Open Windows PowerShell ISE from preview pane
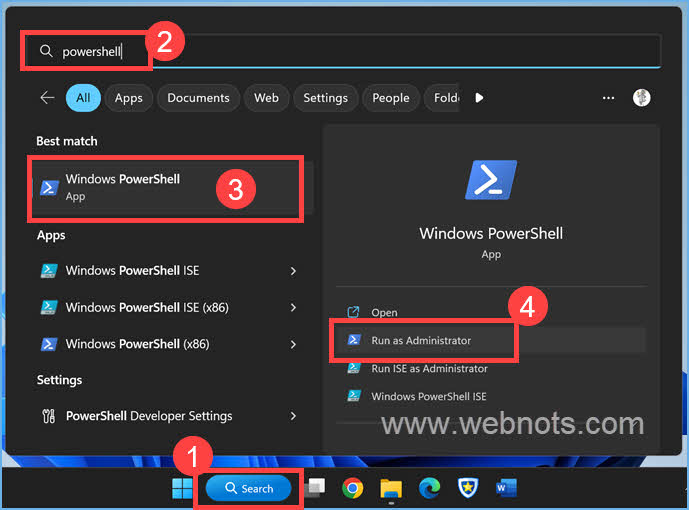 (491, 396)
